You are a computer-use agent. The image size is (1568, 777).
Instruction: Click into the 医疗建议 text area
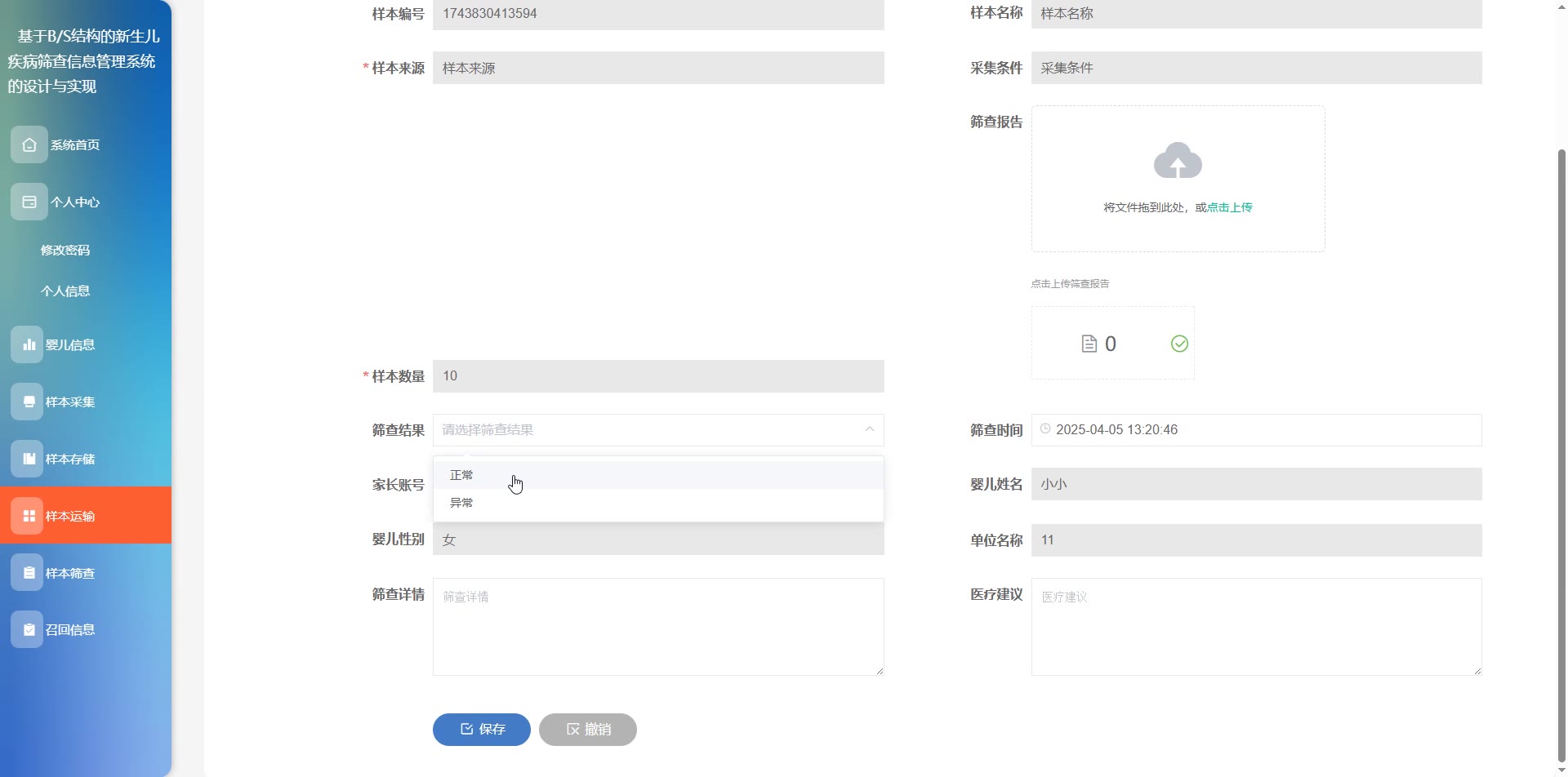[1257, 627]
